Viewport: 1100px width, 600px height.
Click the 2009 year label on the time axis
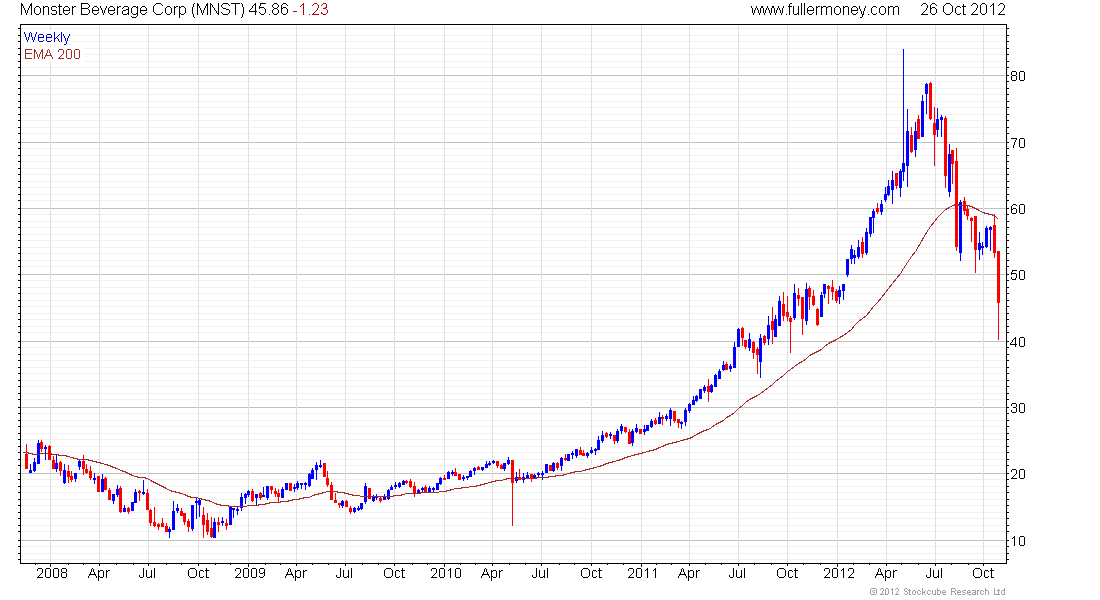(250, 573)
